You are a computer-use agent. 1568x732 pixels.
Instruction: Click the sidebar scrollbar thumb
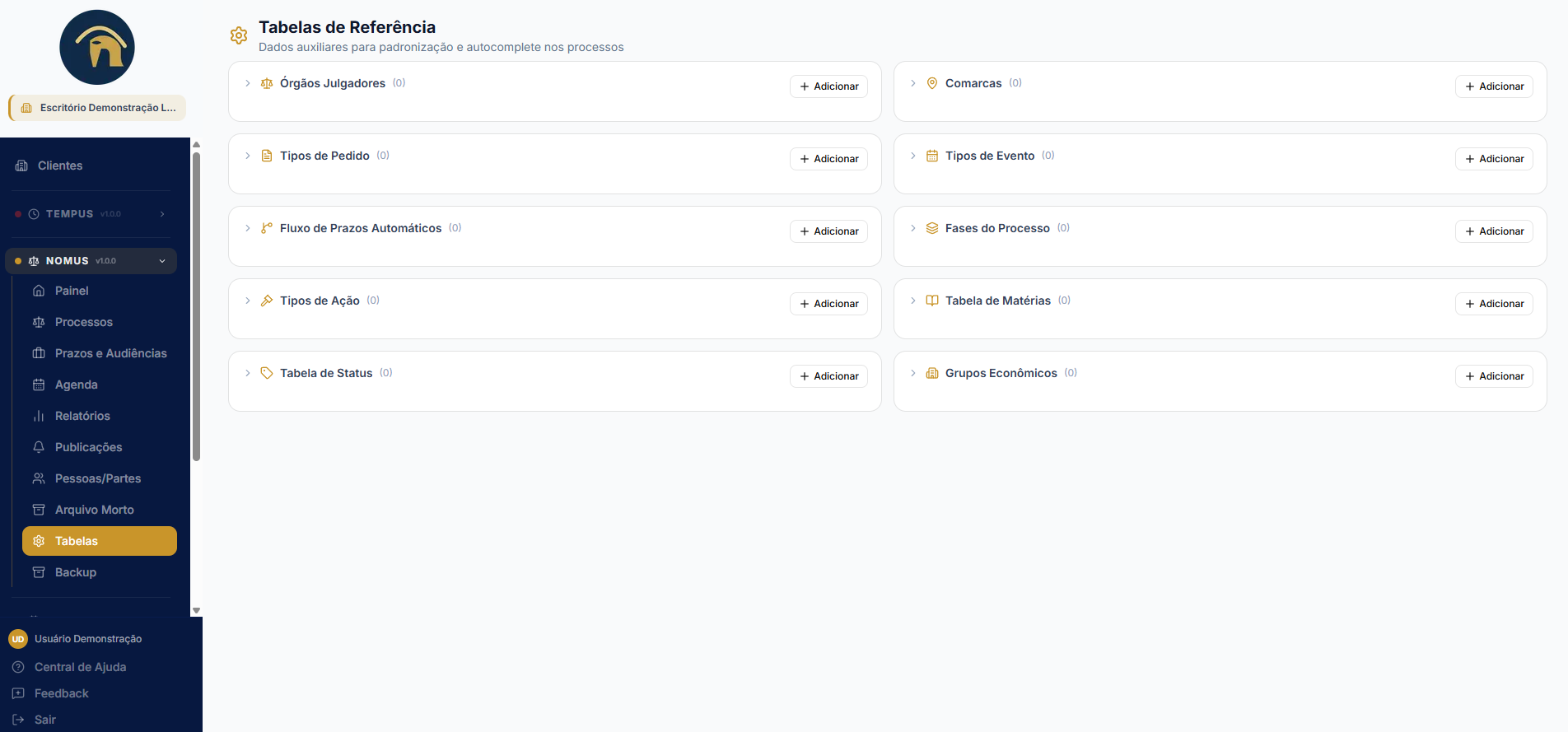[196, 306]
